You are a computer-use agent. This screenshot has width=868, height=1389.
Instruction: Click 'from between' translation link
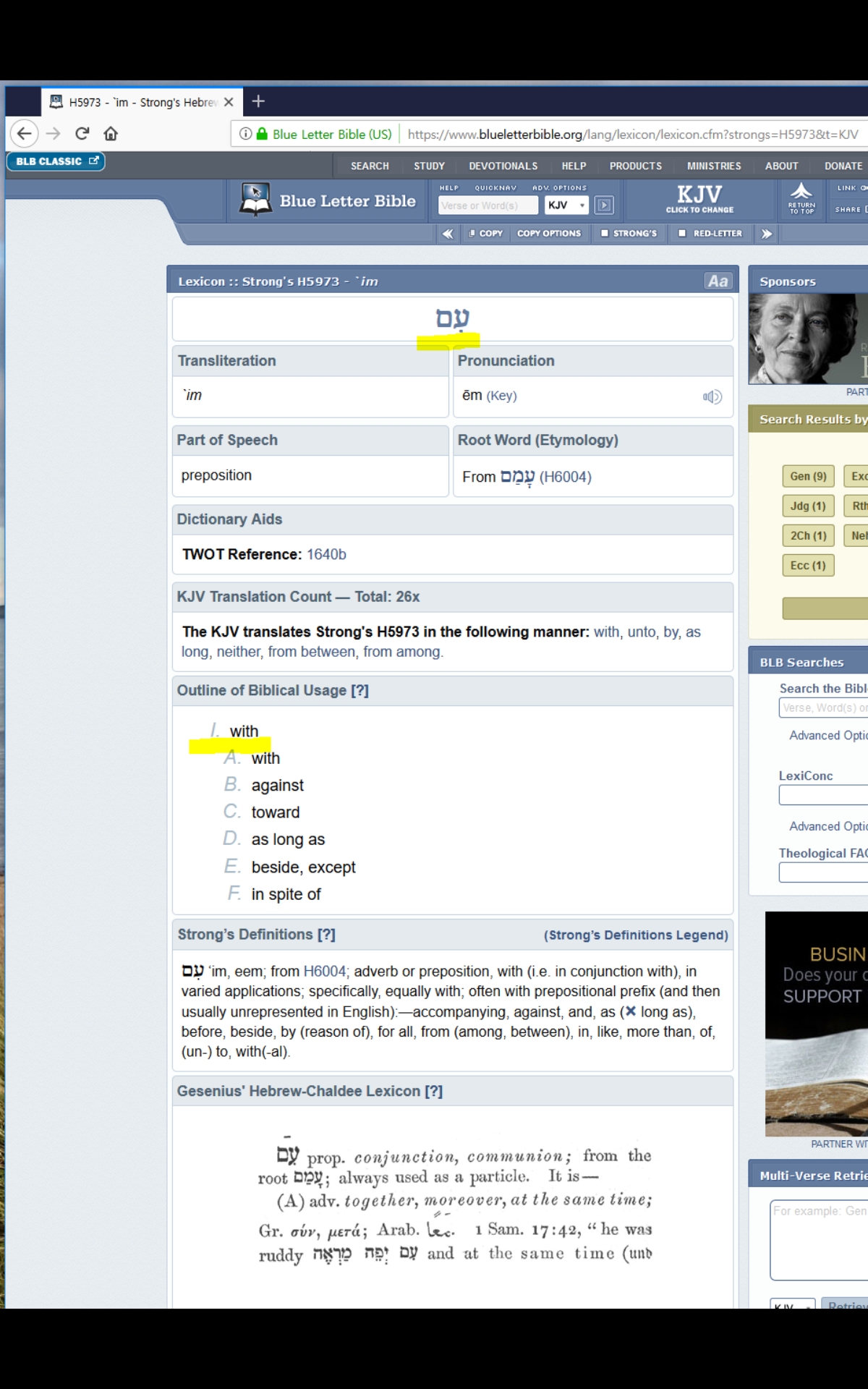(312, 652)
